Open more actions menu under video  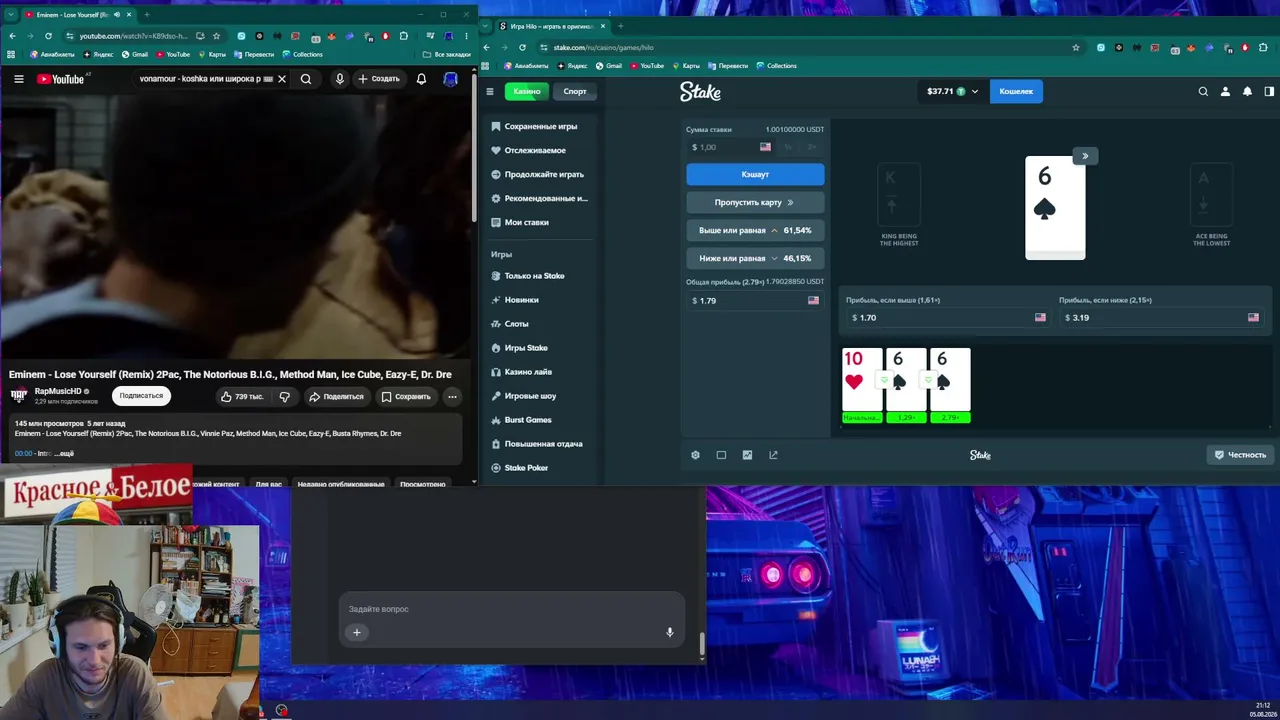[452, 397]
